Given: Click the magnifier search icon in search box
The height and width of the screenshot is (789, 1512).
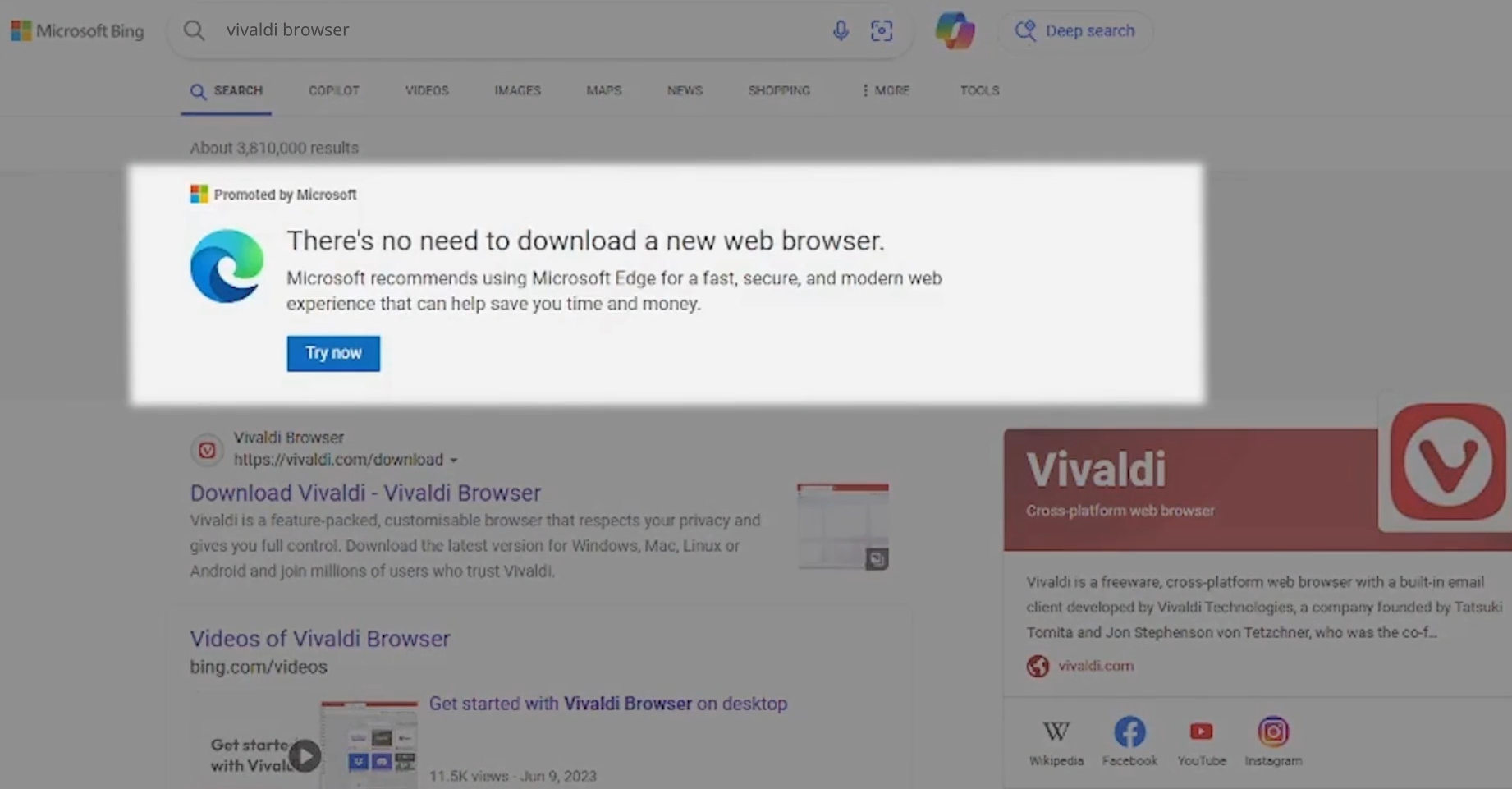Looking at the screenshot, I should [x=195, y=31].
